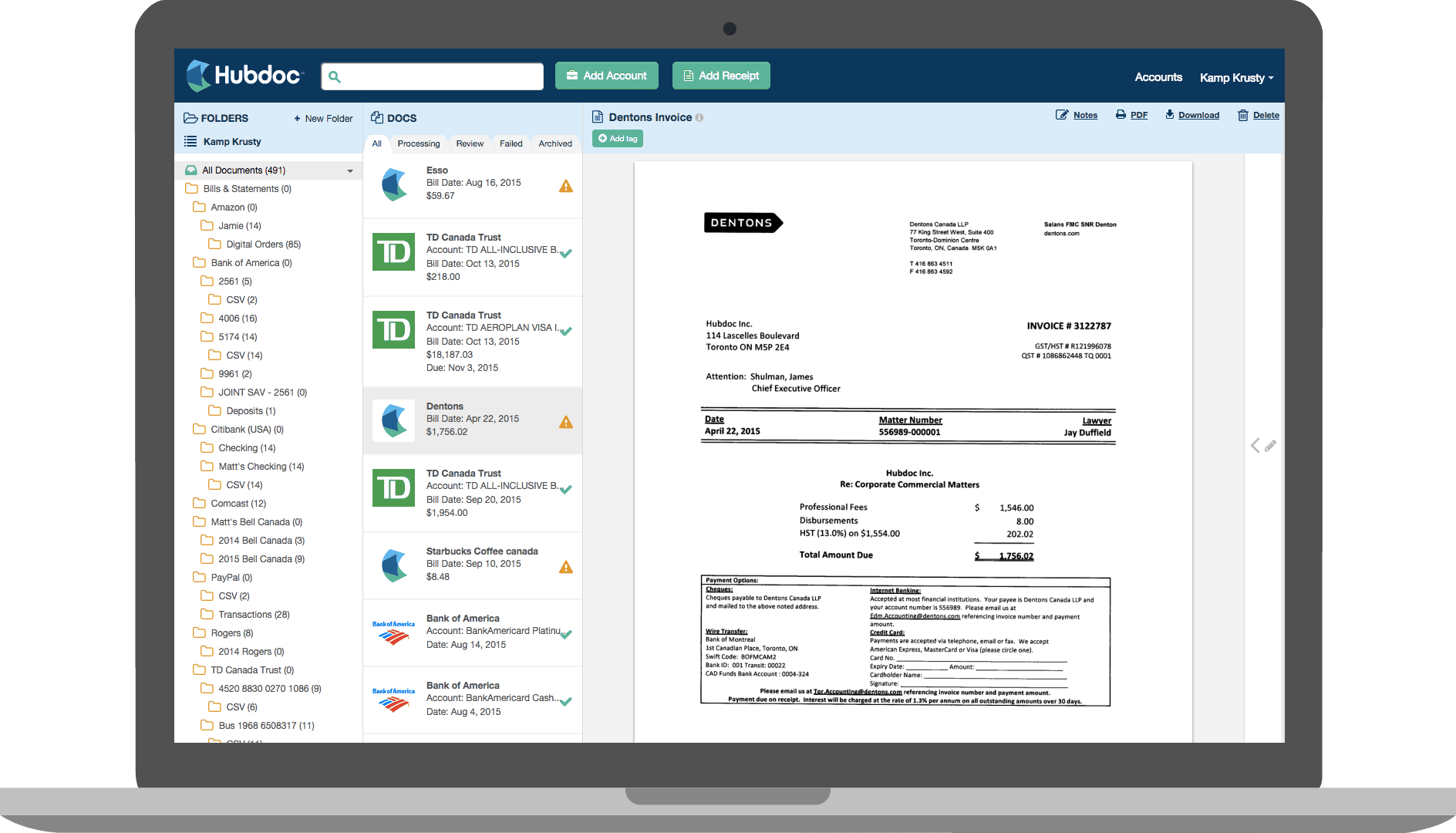
Task: Select the All docs tab
Action: tap(377, 143)
